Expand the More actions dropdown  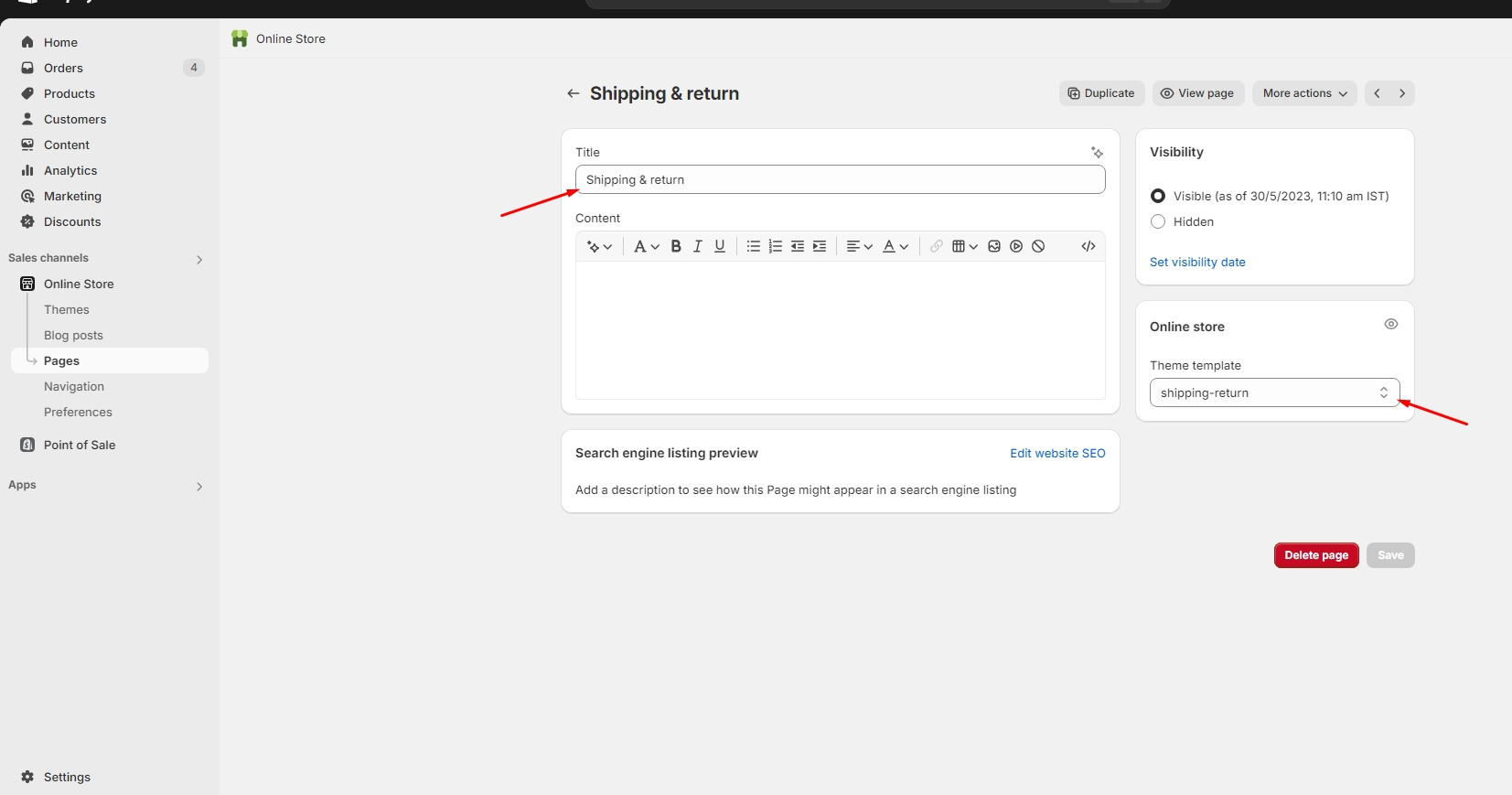point(1304,93)
